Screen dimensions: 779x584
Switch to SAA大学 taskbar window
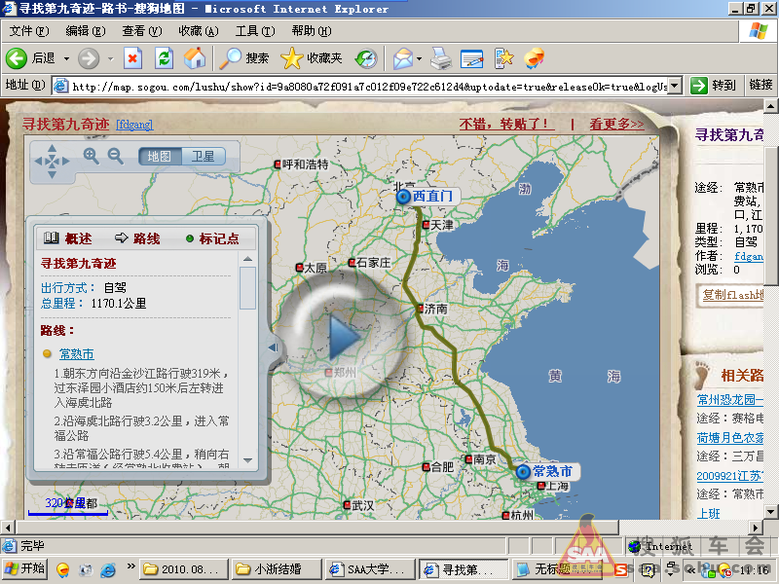369,569
